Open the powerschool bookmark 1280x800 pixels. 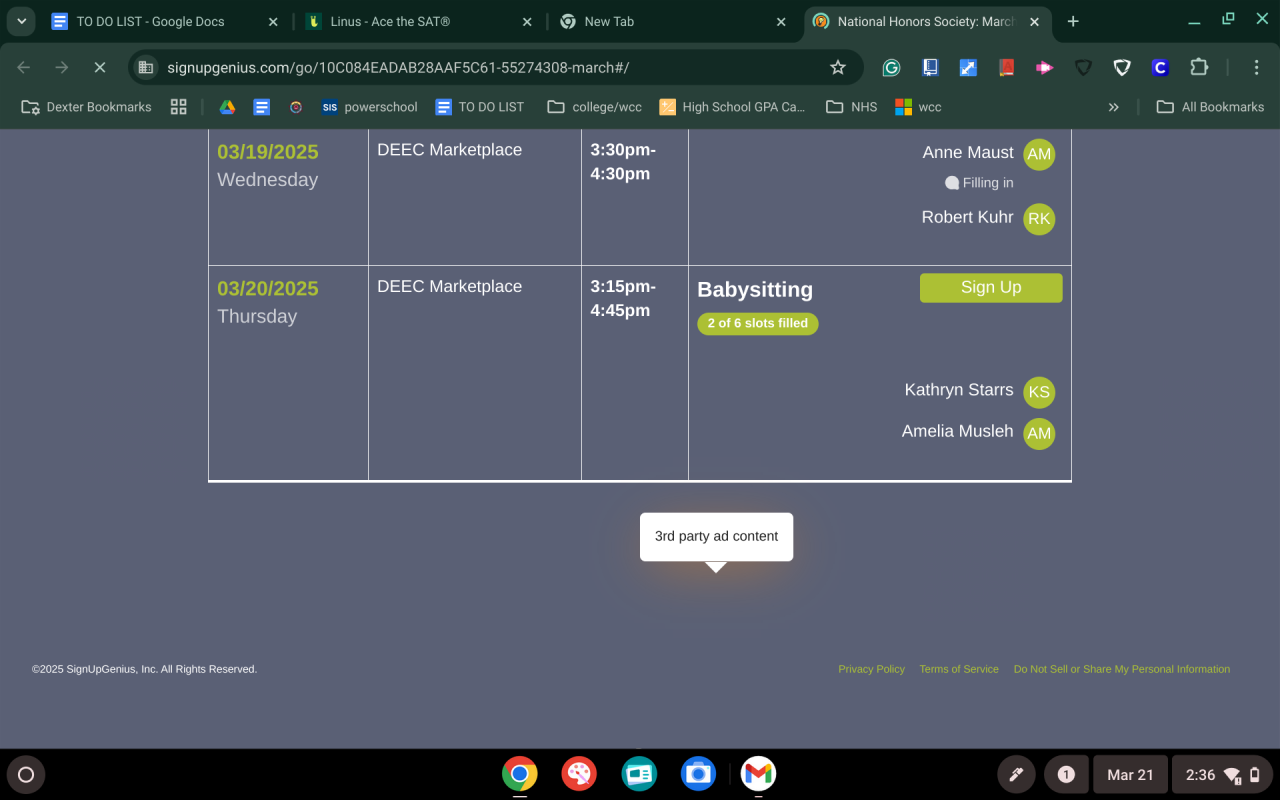click(369, 107)
